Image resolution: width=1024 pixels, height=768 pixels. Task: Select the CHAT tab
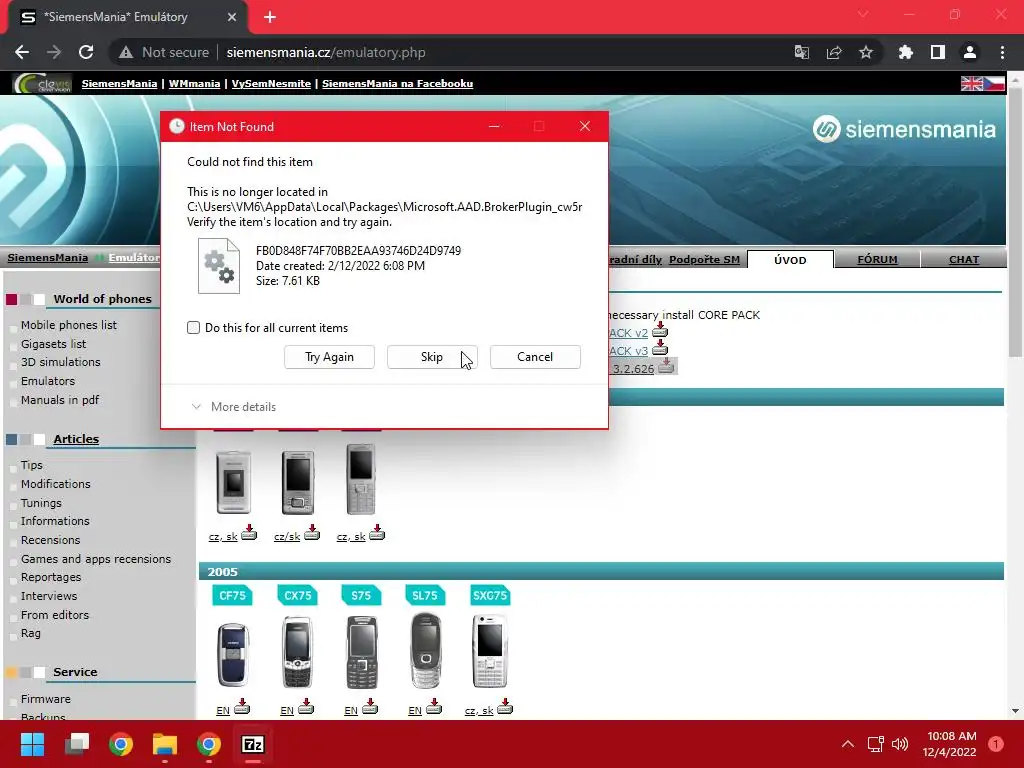tap(963, 259)
